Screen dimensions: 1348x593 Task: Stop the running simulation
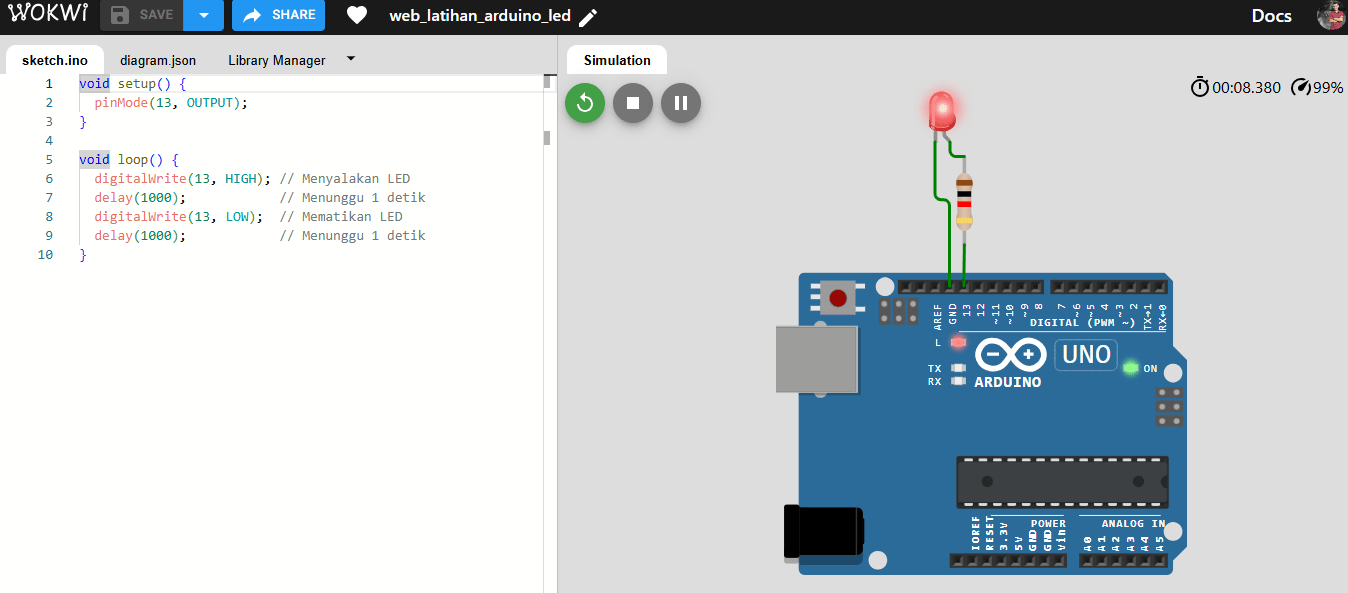point(633,103)
